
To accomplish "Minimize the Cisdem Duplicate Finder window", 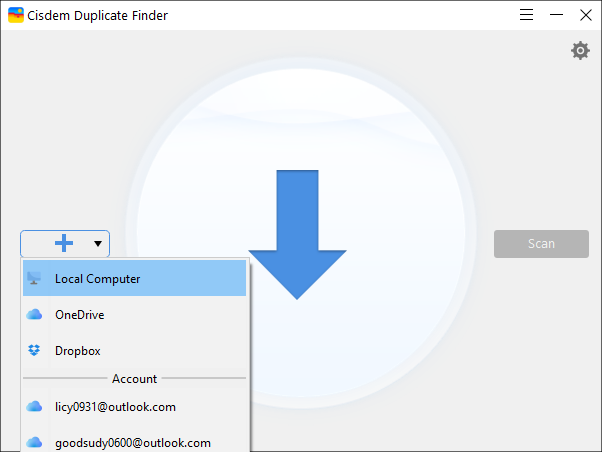I will coord(556,15).
